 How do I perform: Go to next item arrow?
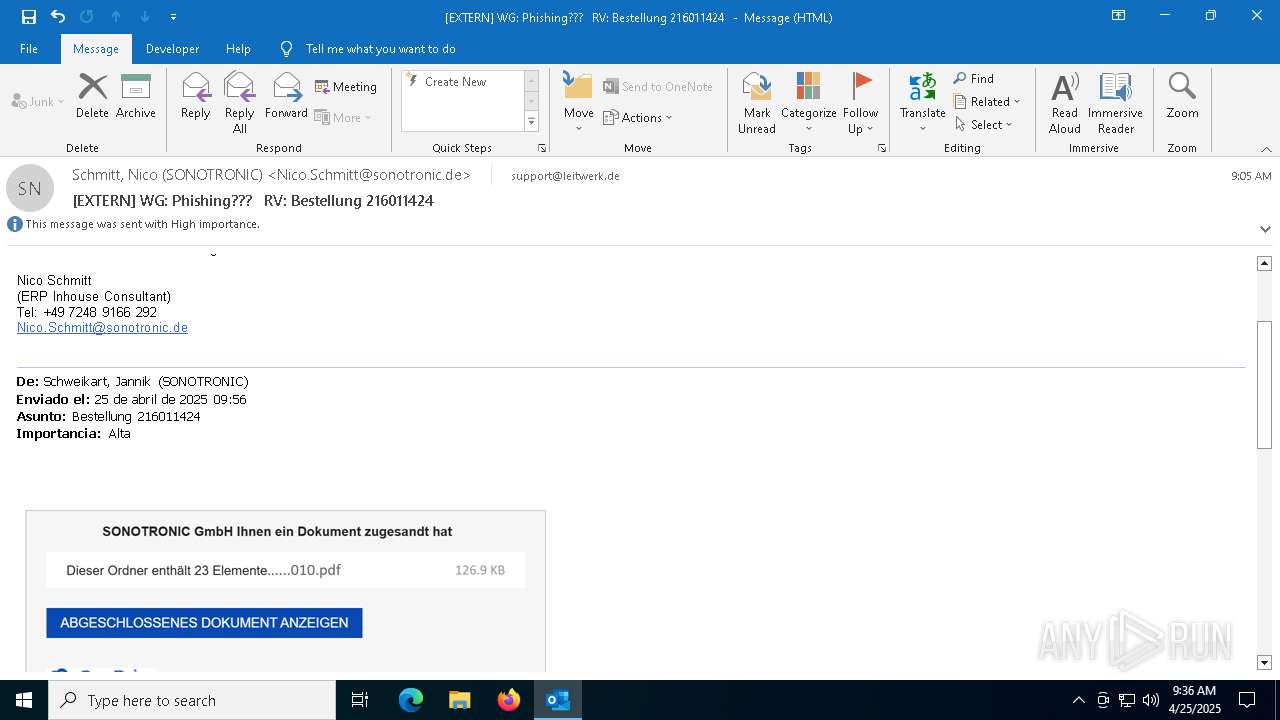(x=144, y=17)
